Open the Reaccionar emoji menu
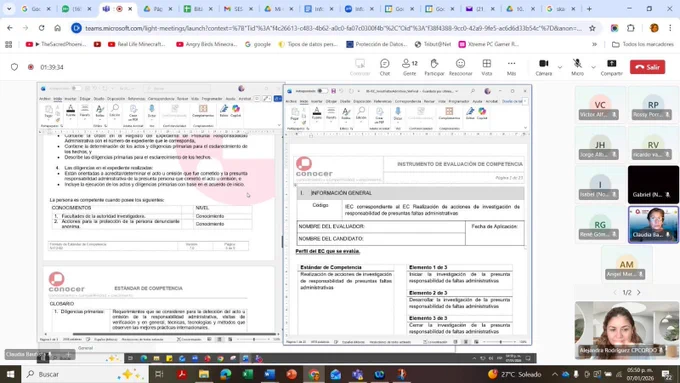 tap(460, 67)
